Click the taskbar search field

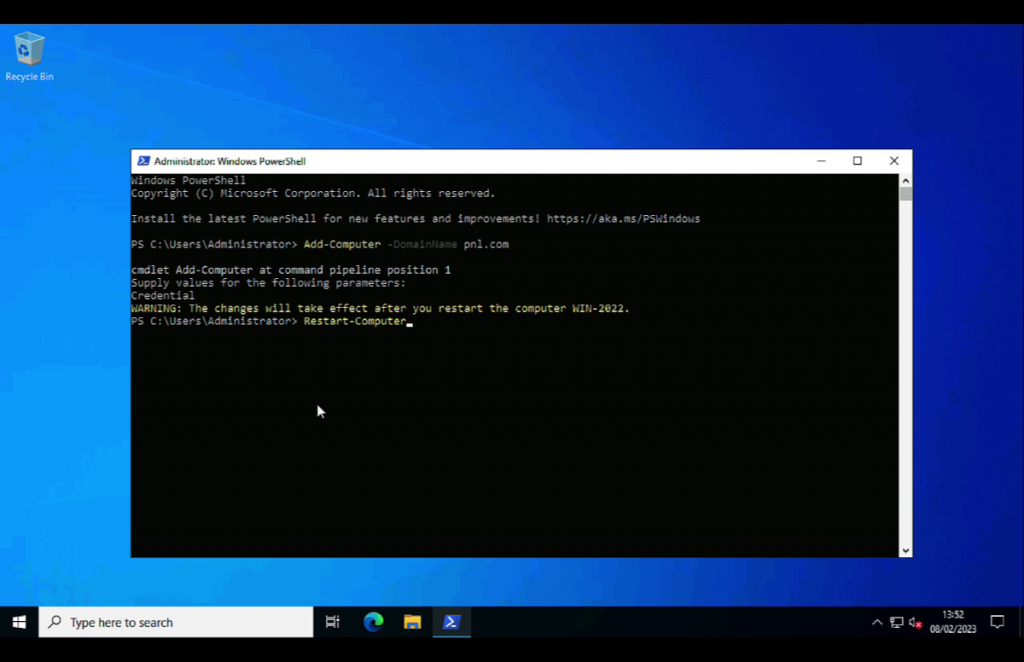pos(175,622)
